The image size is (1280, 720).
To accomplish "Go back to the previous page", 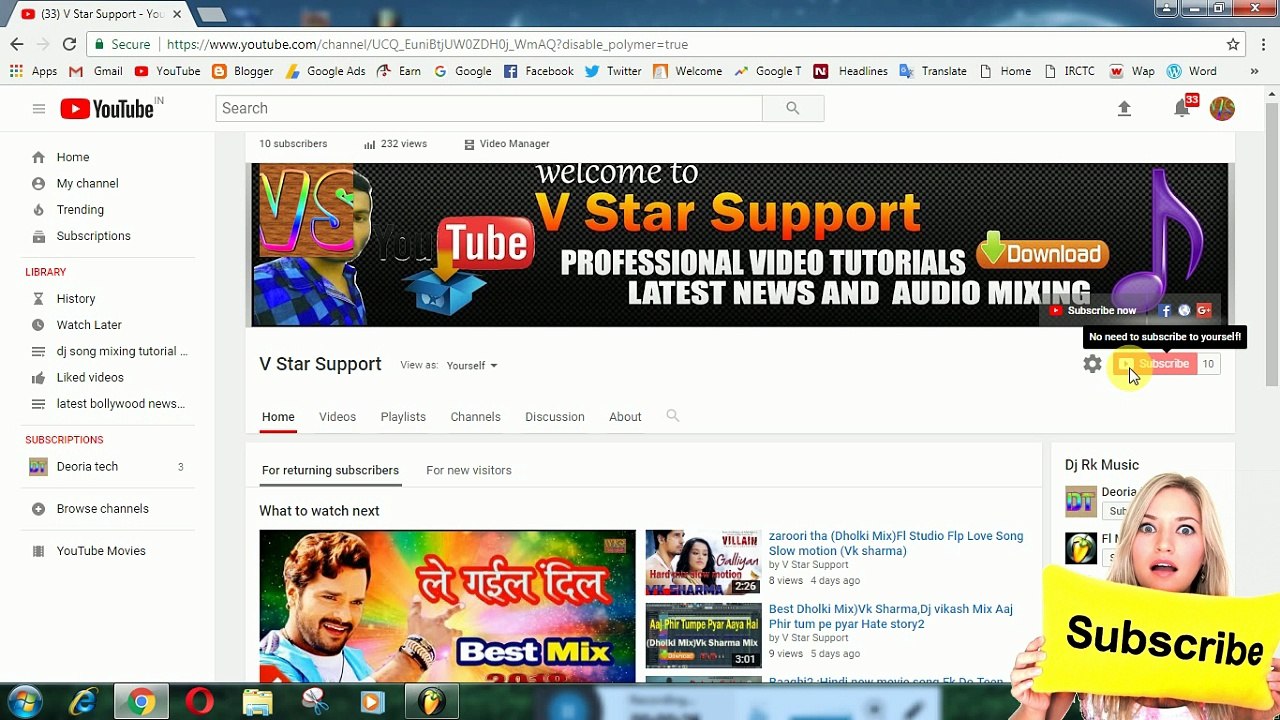I will click(x=17, y=44).
